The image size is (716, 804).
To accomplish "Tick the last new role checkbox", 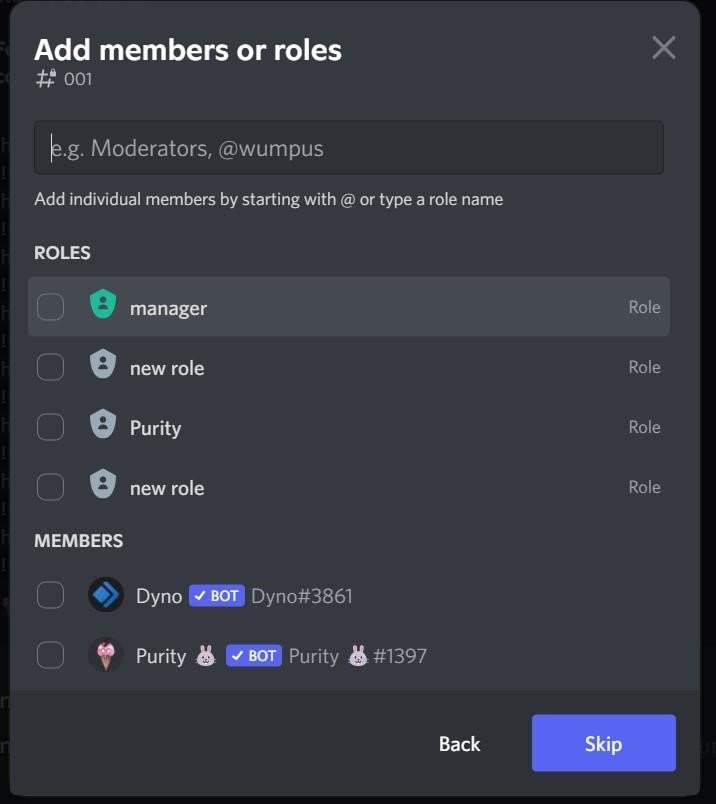I will (50, 487).
